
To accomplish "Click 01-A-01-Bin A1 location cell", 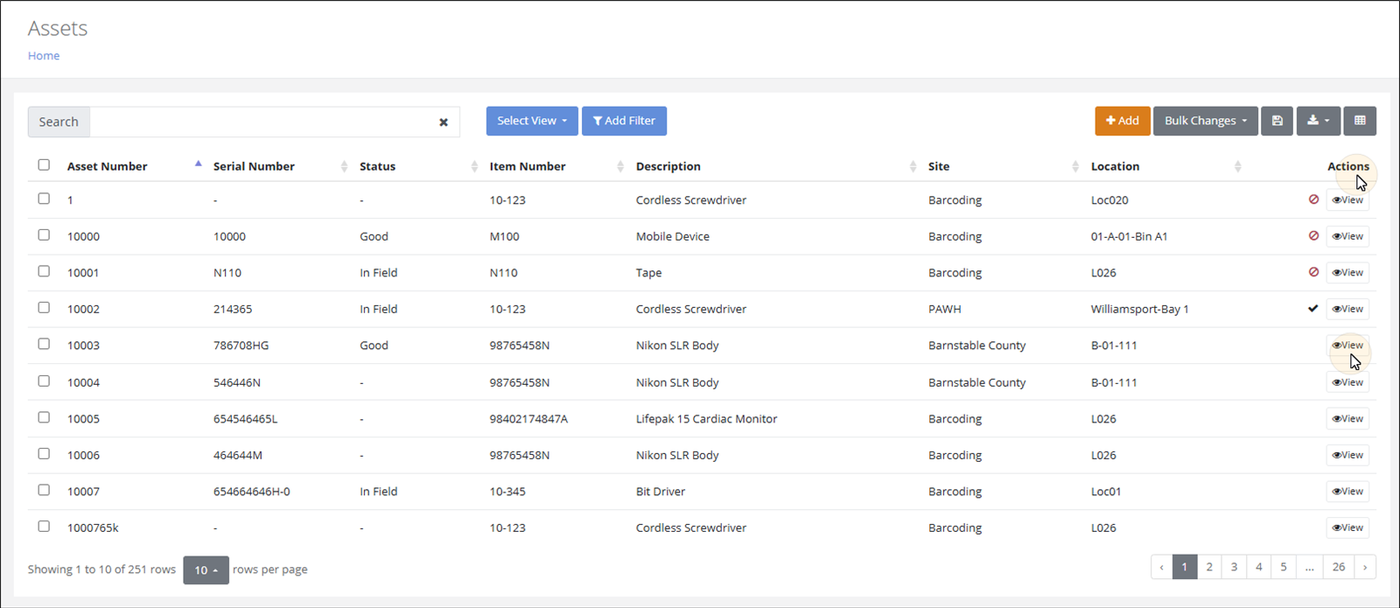I will [x=1129, y=237].
